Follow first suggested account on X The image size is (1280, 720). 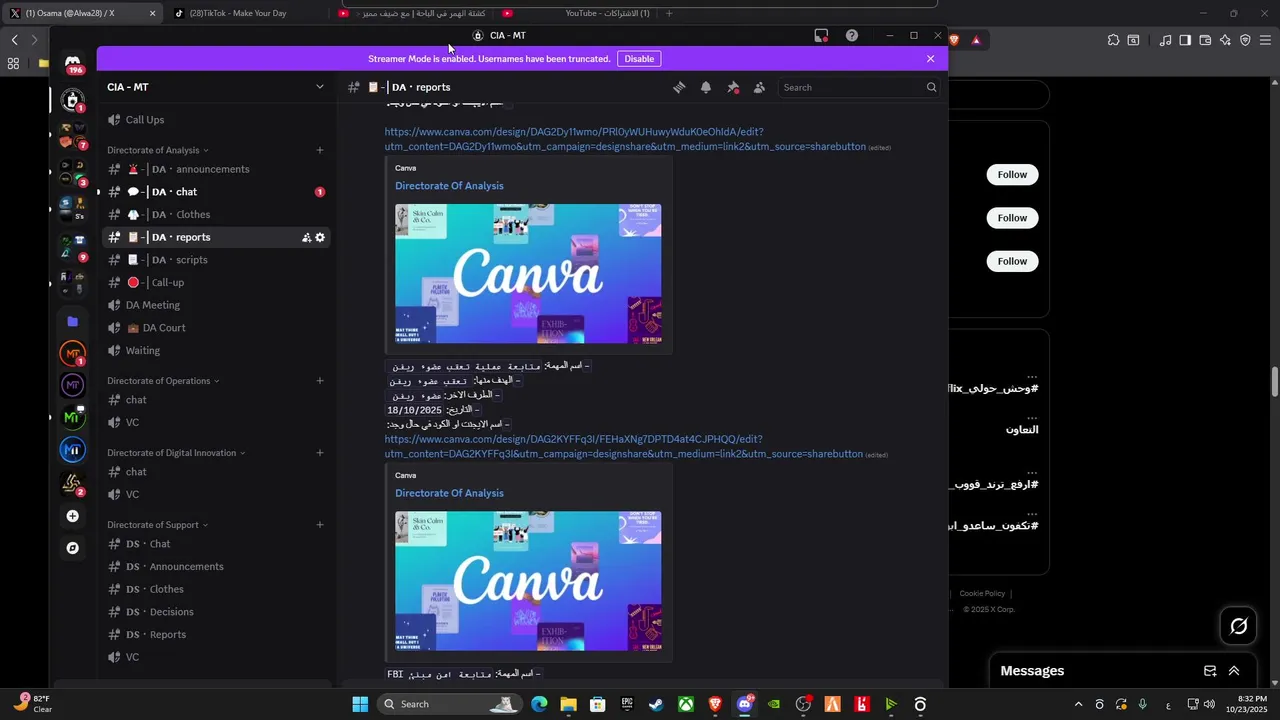click(x=1012, y=174)
